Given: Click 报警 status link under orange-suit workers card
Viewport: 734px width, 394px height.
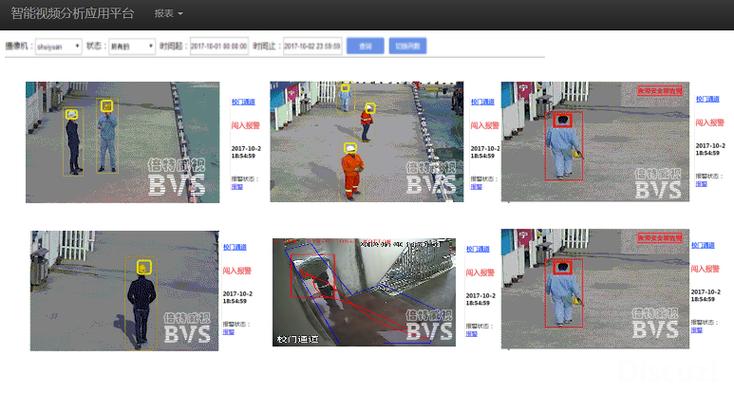Looking at the screenshot, I should pos(476,187).
